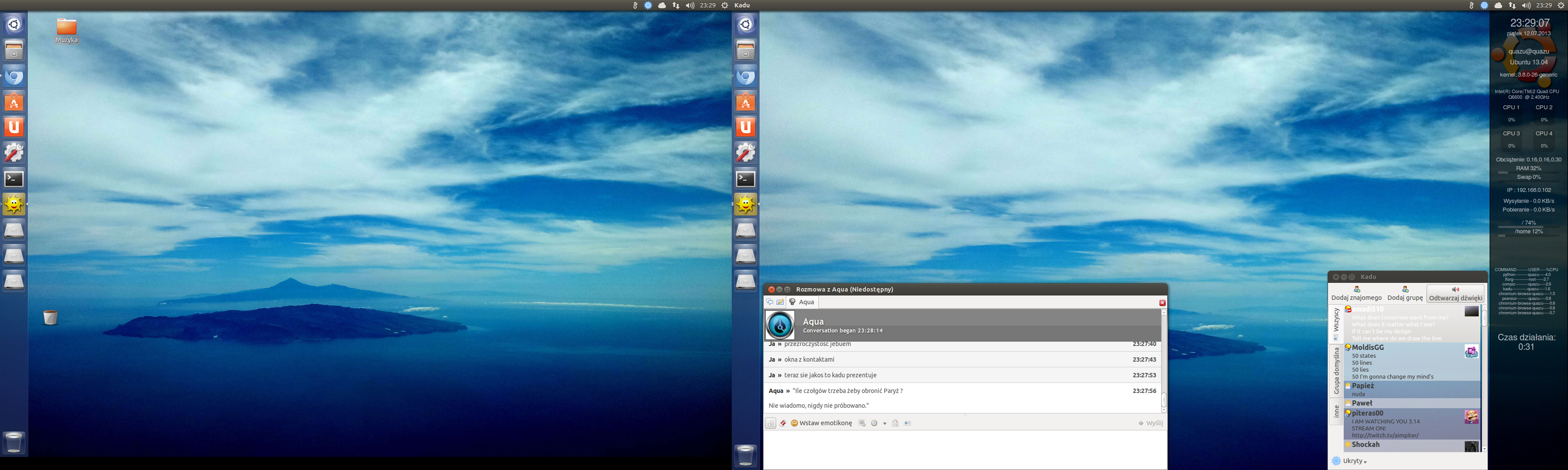
Task: Click the Dodaj grupę add-group icon
Action: coord(1405,289)
